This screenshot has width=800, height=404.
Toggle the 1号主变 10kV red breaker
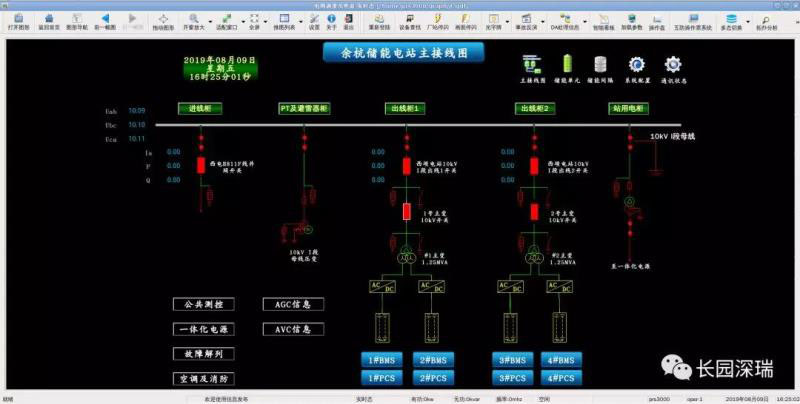407,211
